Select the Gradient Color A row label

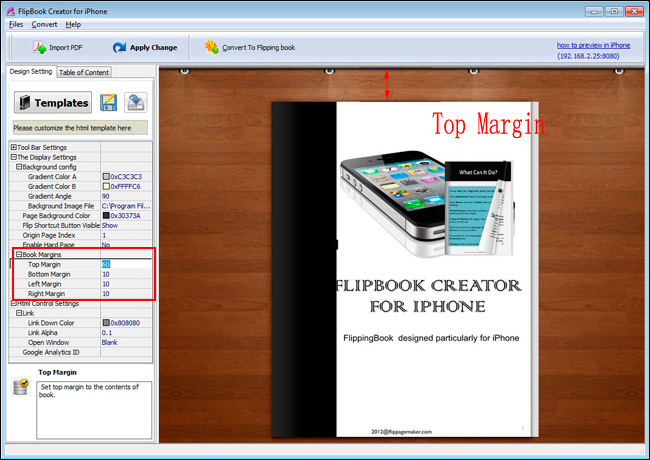(52, 177)
